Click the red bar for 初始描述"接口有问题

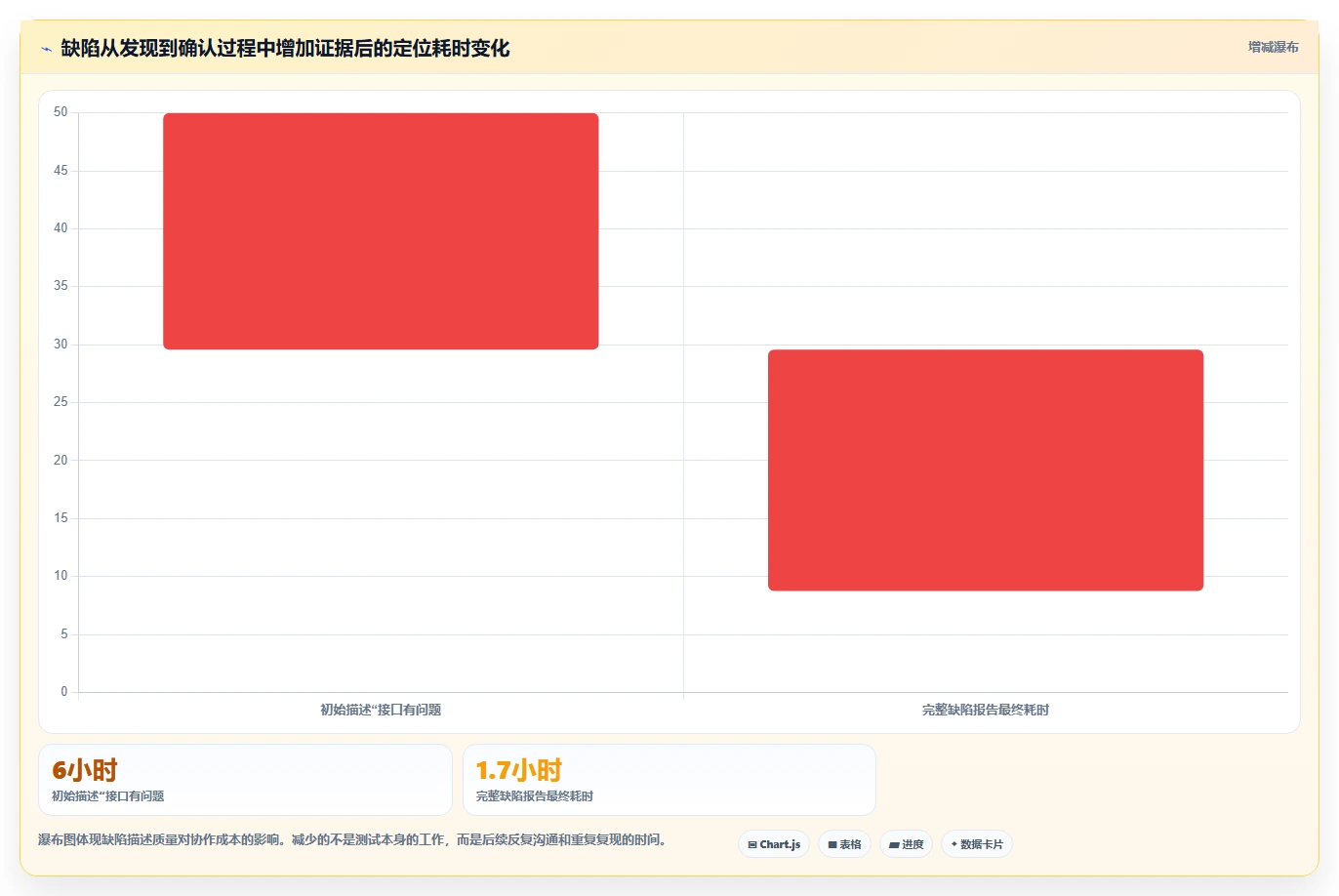381,231
